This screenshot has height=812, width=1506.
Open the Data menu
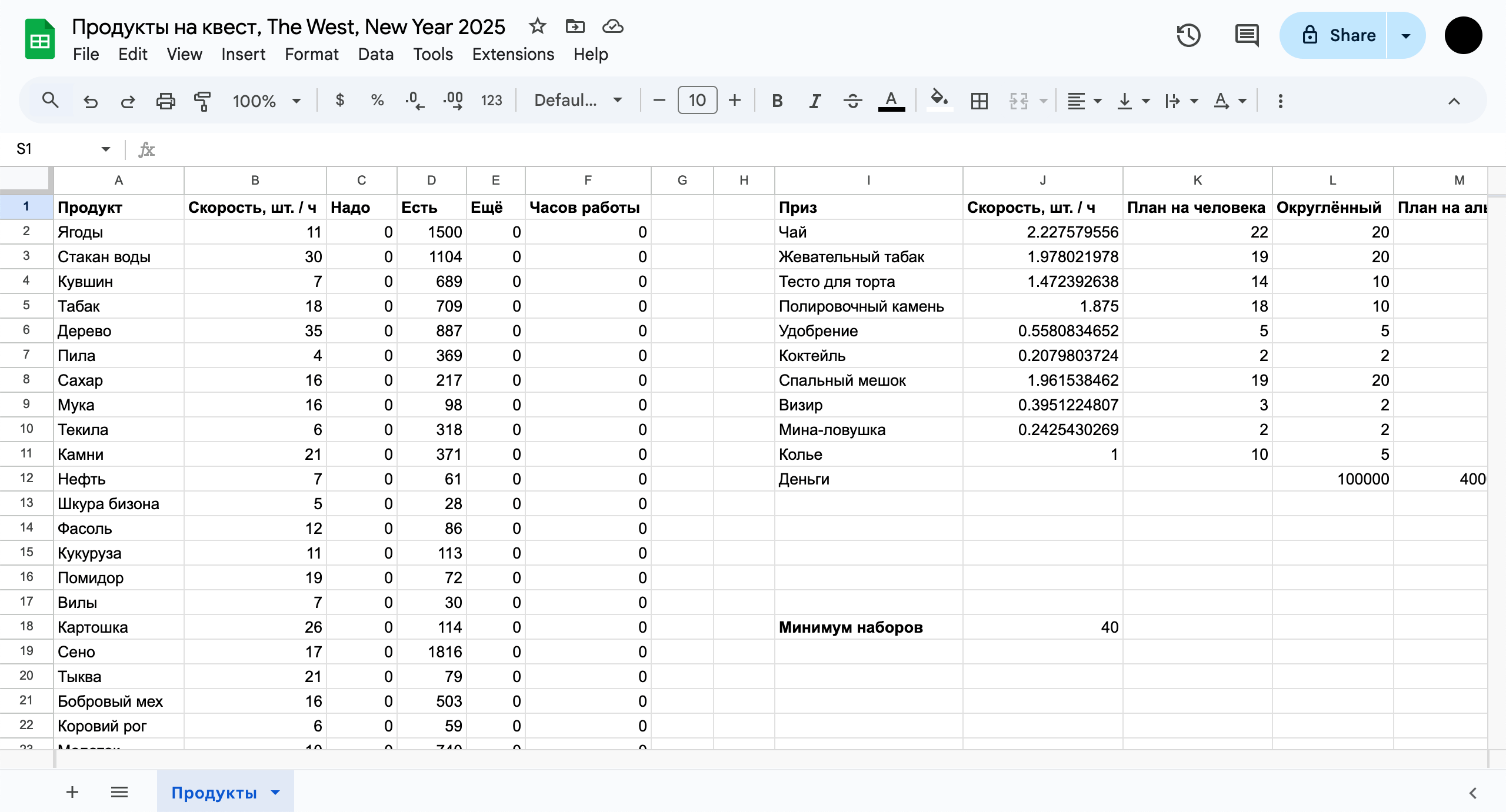click(375, 54)
